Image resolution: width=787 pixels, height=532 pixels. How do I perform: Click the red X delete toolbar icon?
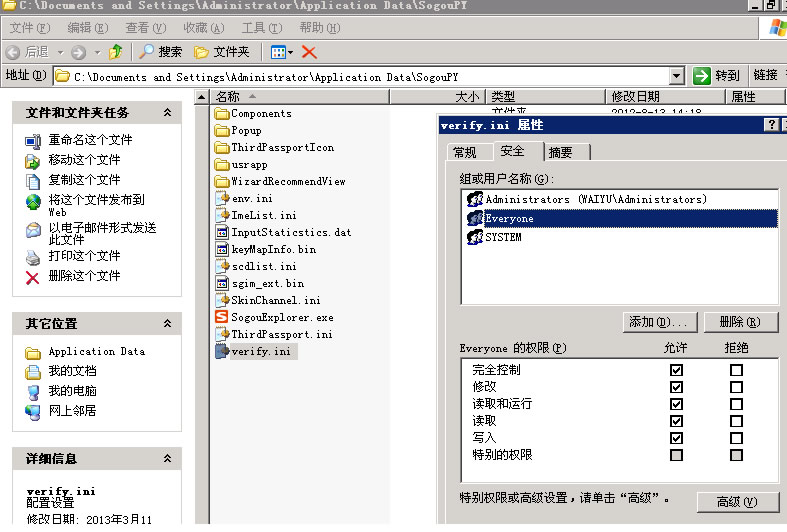pyautogui.click(x=309, y=52)
